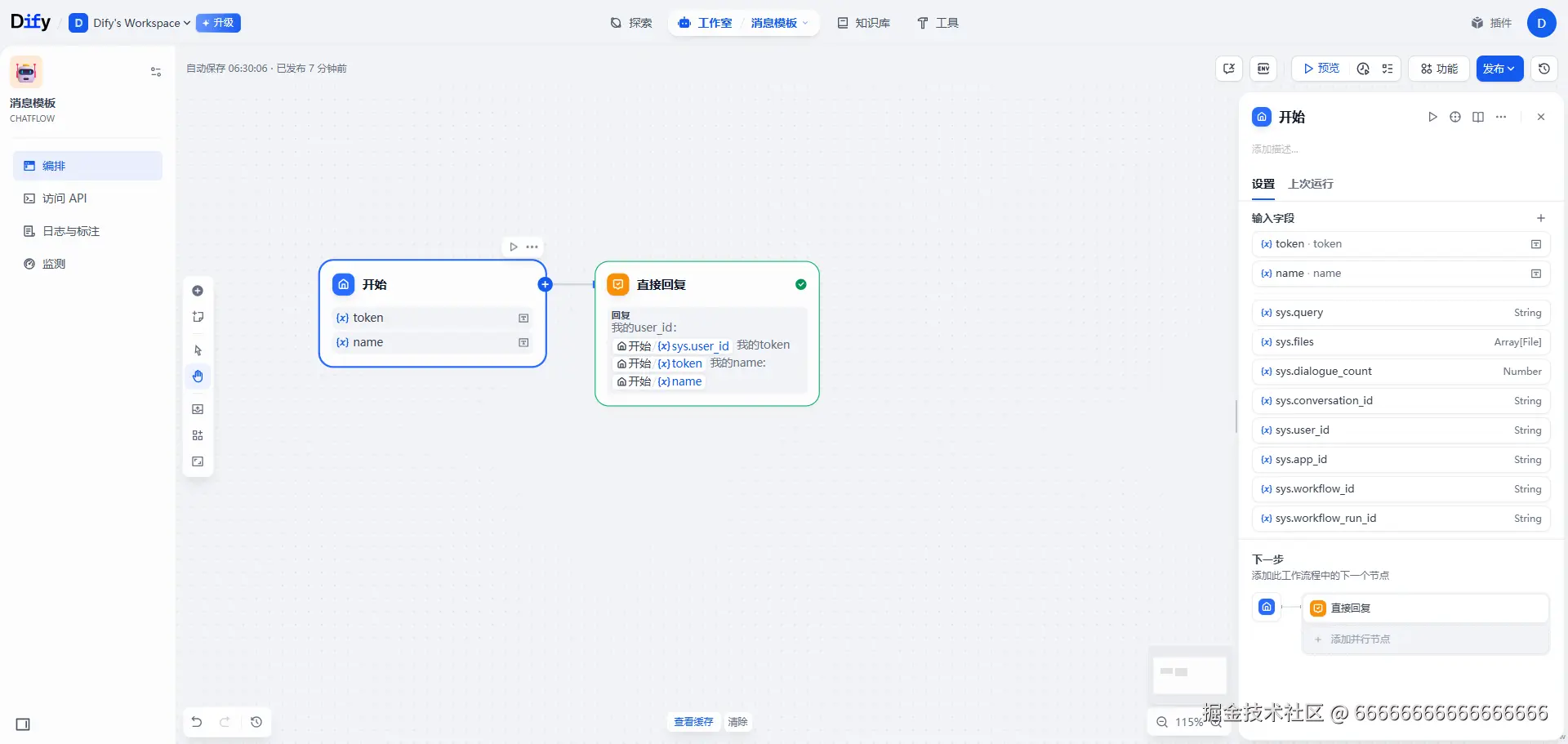Select the pointer mode tool

pyautogui.click(x=198, y=350)
